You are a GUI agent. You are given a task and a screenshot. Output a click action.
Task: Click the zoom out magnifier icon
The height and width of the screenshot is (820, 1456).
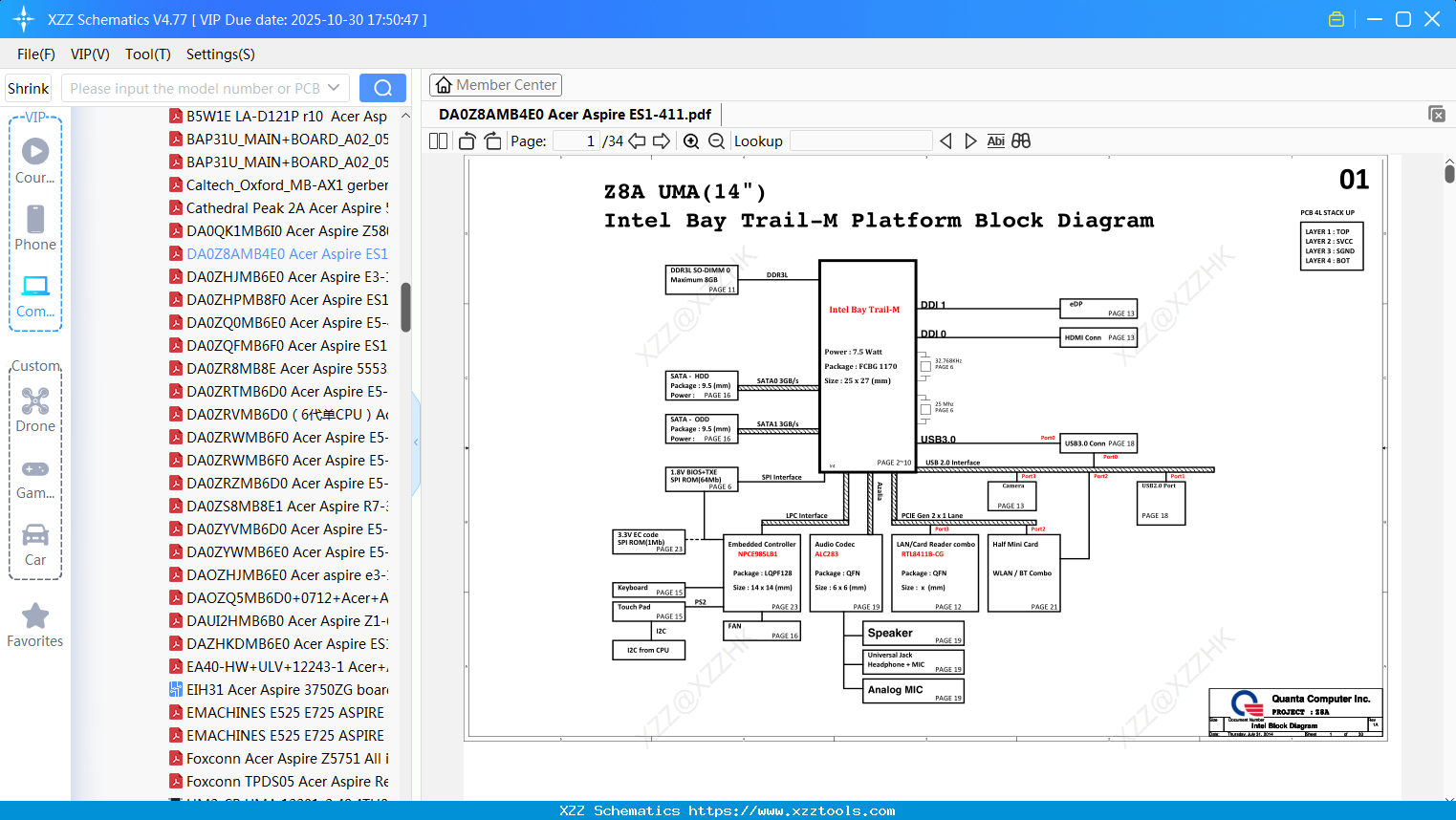point(716,141)
